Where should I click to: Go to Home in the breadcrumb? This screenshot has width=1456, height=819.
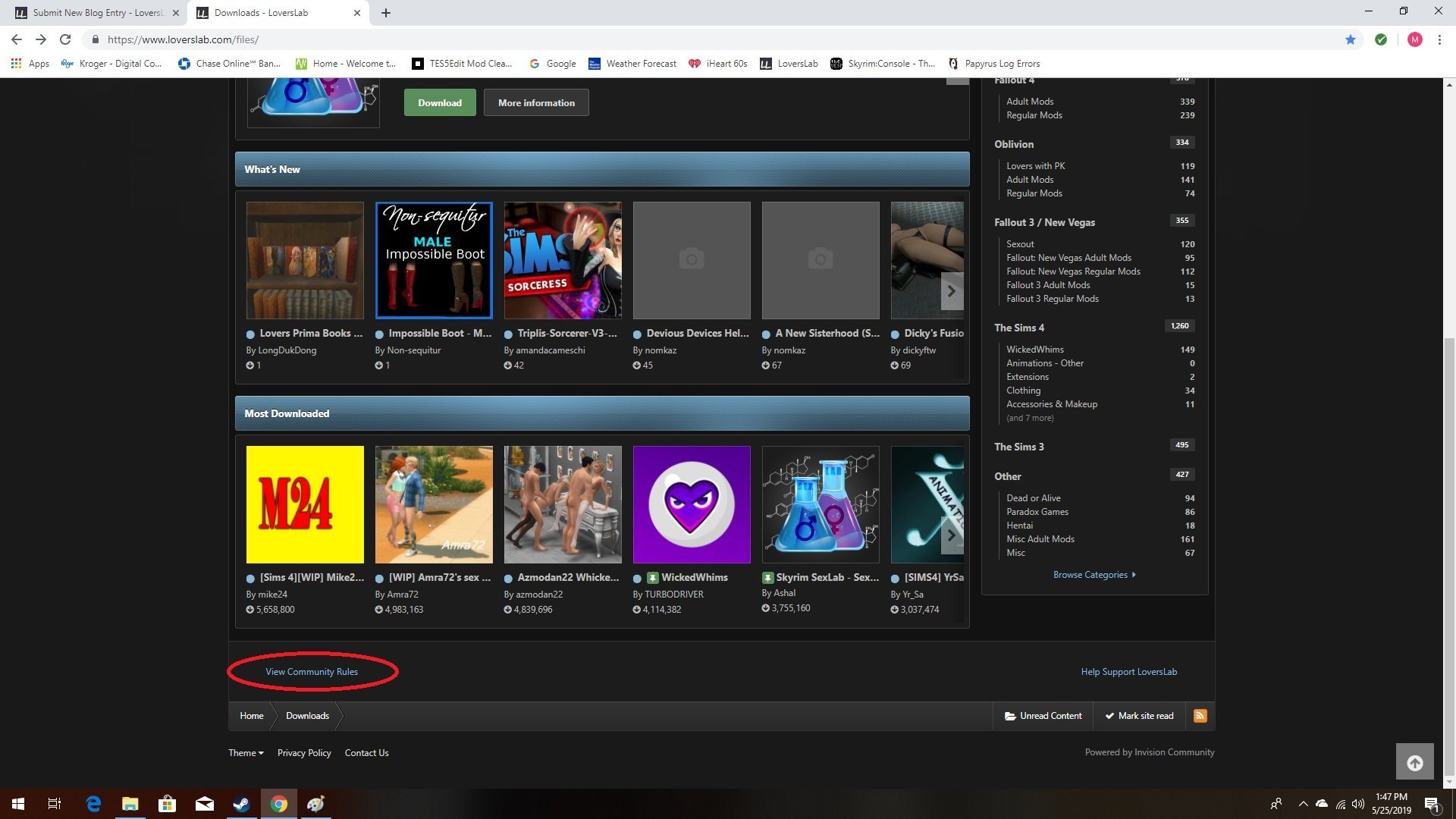point(252,716)
